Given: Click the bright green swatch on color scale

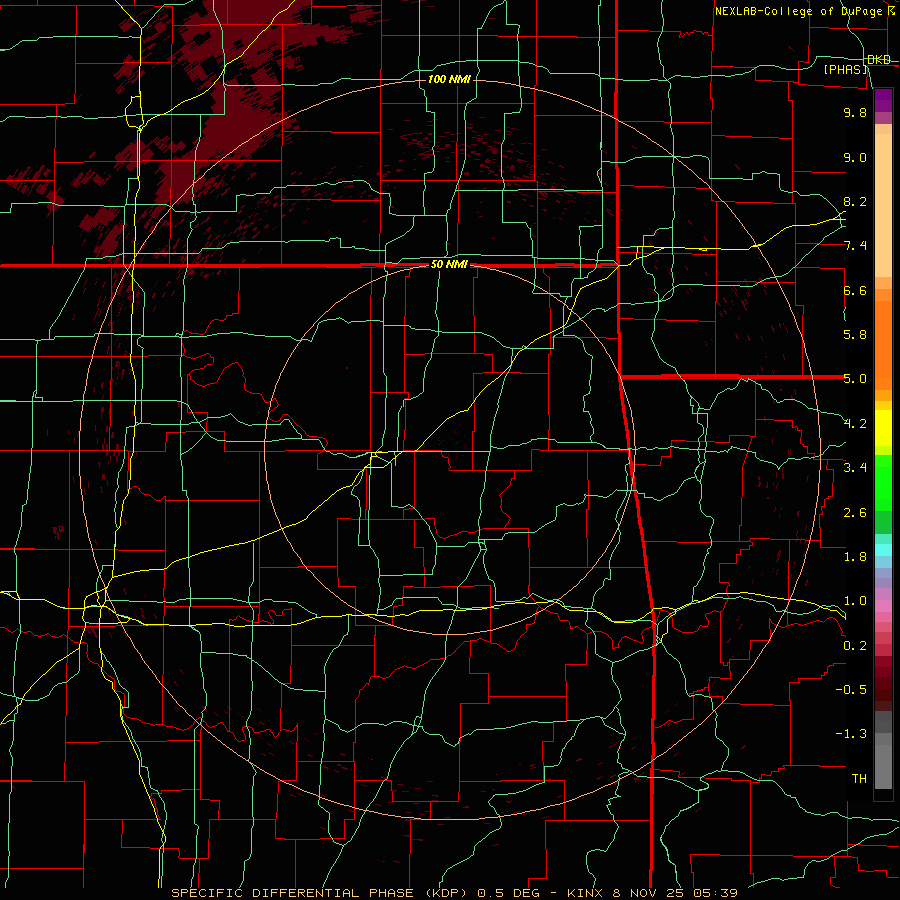Looking at the screenshot, I should click(x=883, y=483).
